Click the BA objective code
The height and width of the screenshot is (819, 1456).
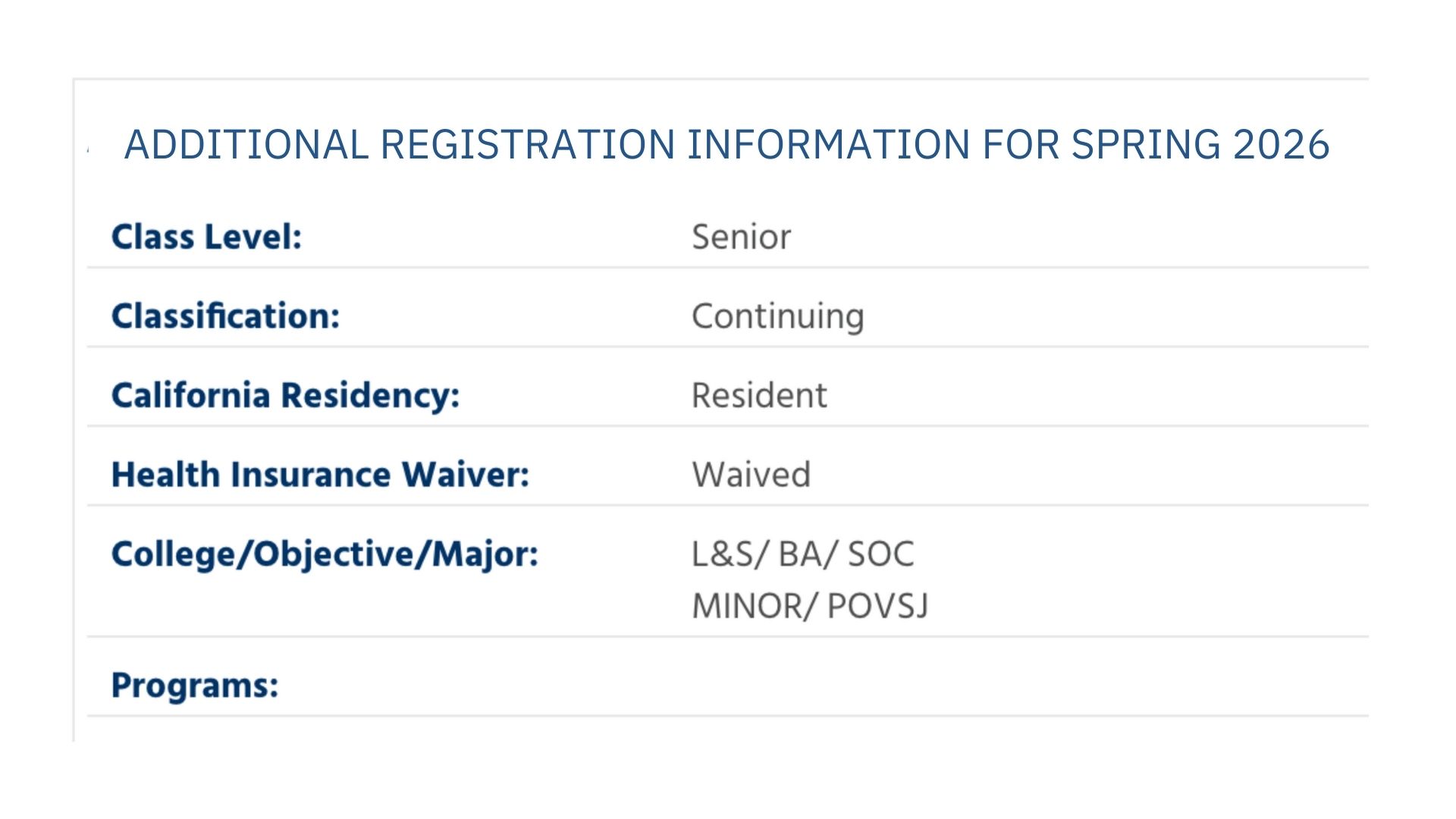tap(801, 554)
